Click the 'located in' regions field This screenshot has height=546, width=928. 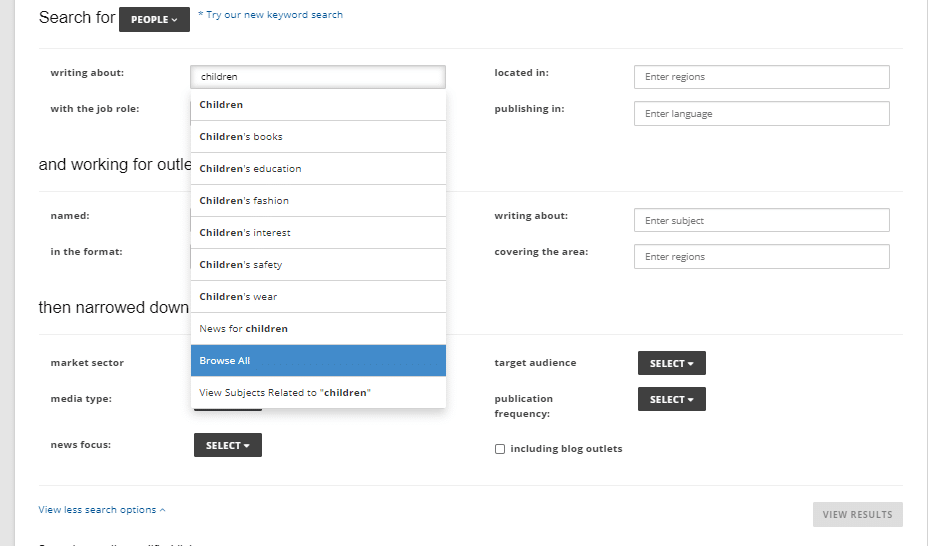pos(761,77)
